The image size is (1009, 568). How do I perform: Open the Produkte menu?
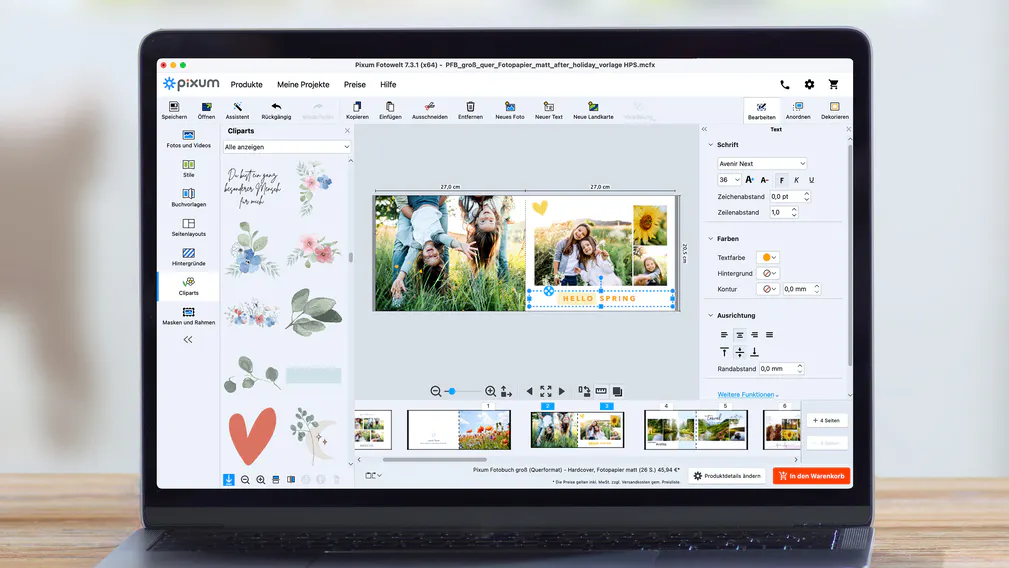[x=246, y=85]
